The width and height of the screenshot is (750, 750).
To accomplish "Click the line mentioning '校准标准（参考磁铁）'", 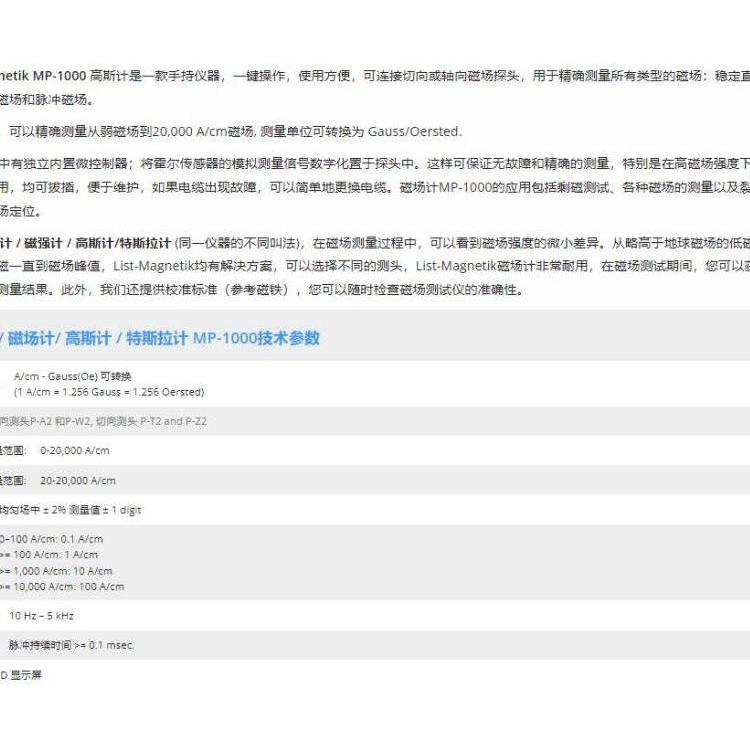I will 262,289.
